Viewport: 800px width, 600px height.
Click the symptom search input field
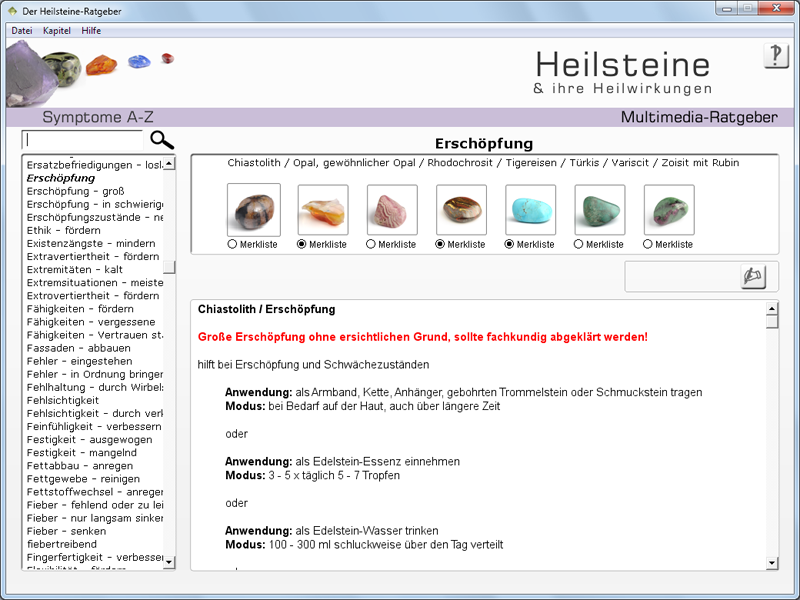[83, 140]
